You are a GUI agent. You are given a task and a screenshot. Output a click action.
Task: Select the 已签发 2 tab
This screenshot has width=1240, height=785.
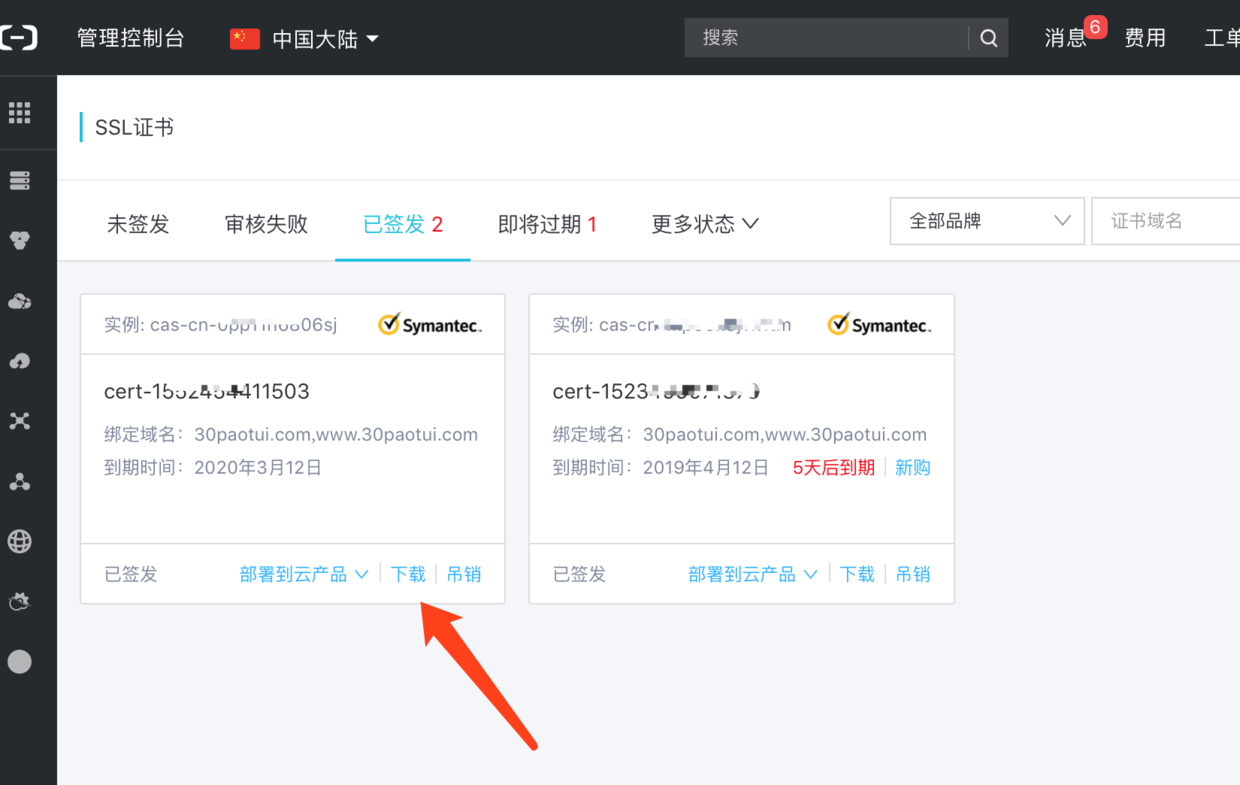[403, 224]
